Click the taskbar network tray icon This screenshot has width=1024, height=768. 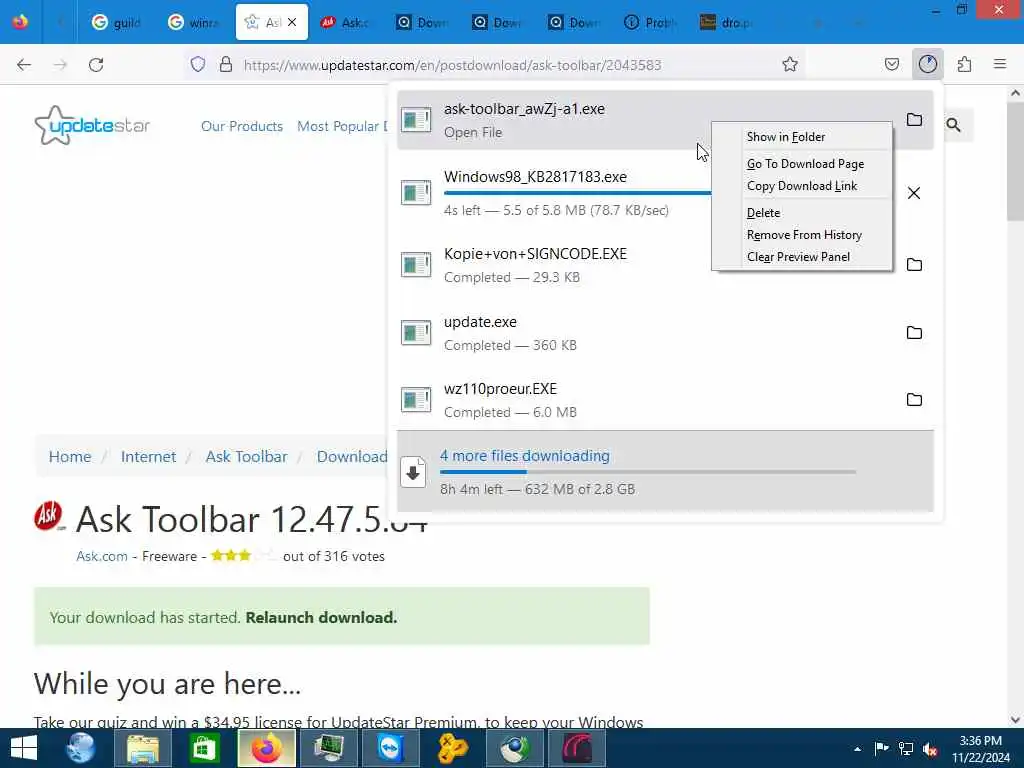click(x=906, y=749)
